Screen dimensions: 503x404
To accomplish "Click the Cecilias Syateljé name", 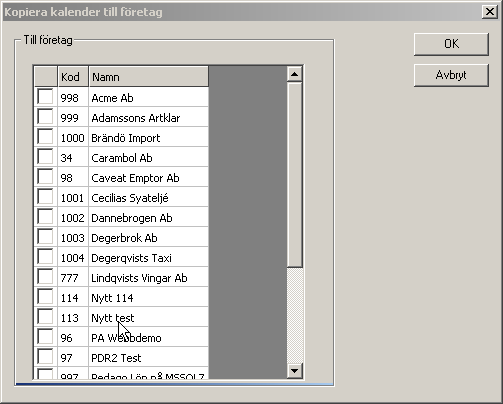I will (149, 197).
